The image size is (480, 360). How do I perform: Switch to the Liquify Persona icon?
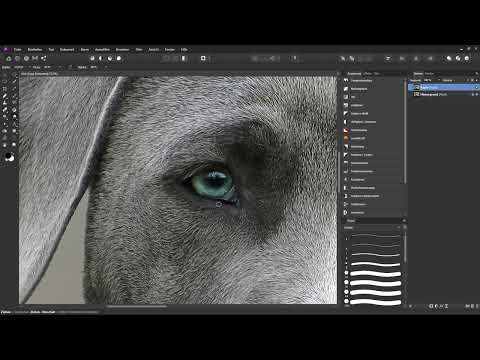click(x=17, y=58)
